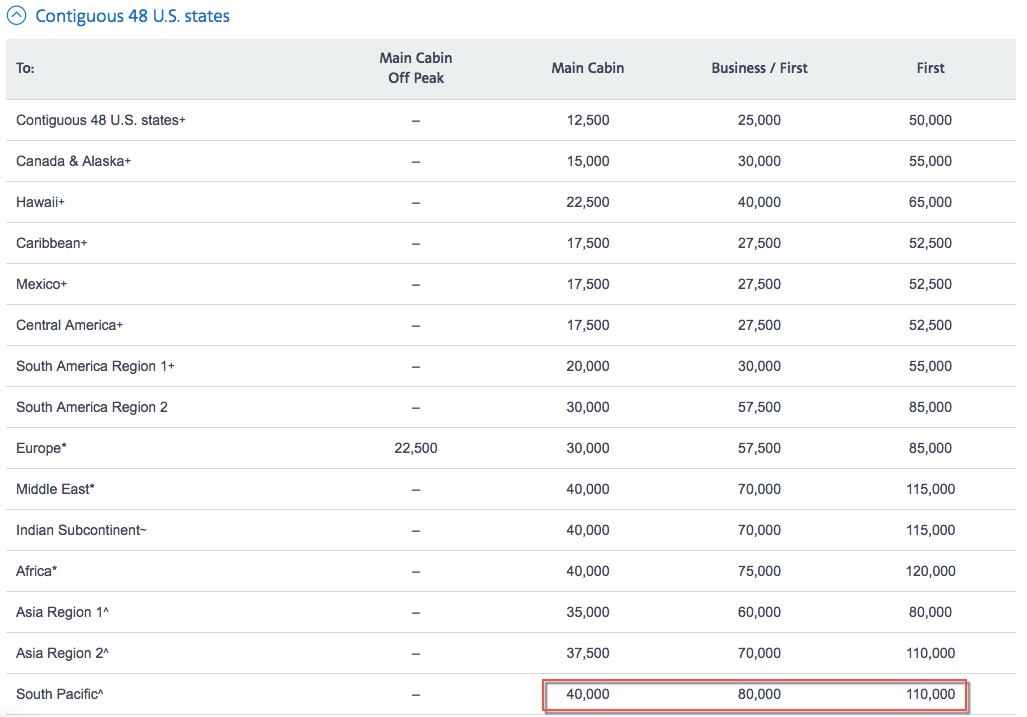Select Hawaii Business value 40,000
This screenshot has width=1027, height=717.
759,202
